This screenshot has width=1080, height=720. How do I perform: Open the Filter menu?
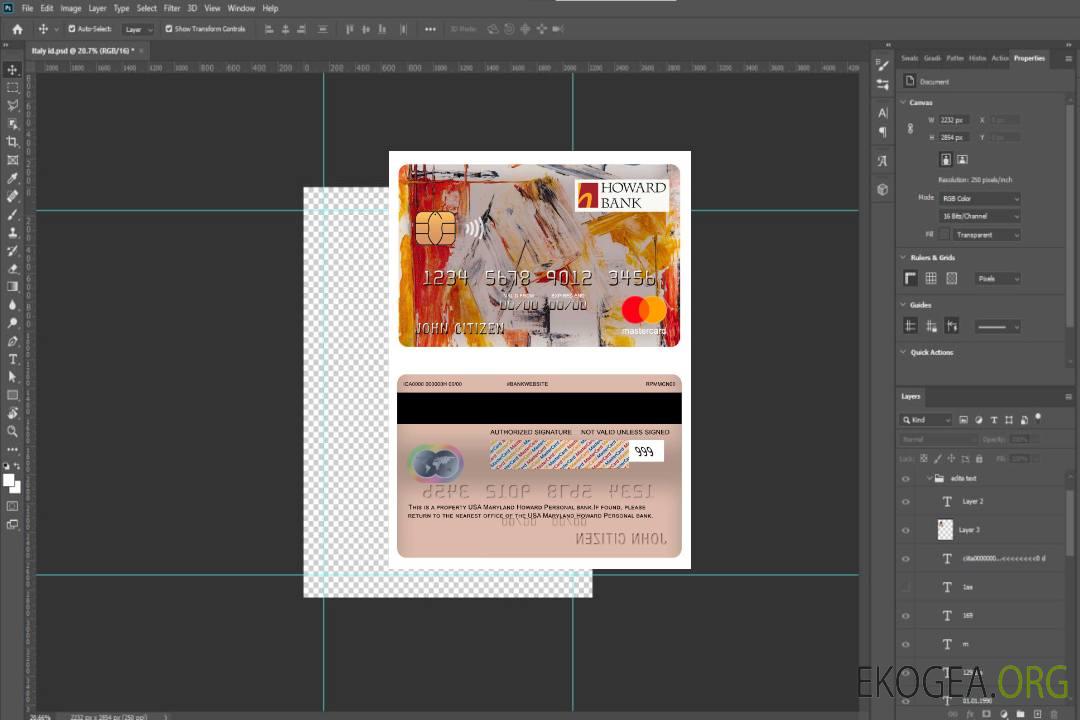click(172, 8)
